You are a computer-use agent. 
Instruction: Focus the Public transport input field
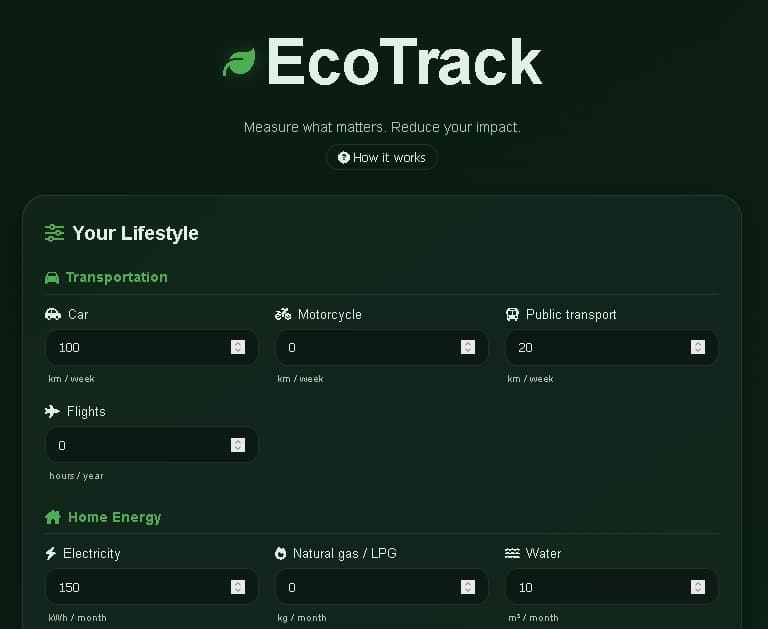612,347
